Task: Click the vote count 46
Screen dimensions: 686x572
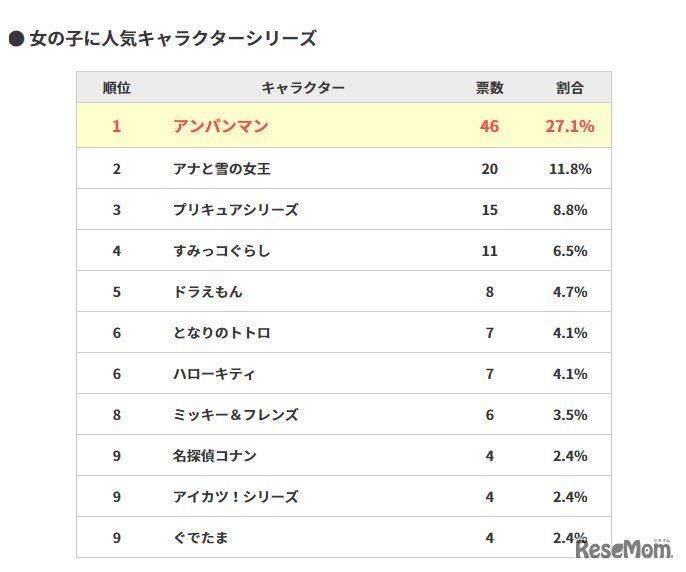Action: (x=489, y=126)
